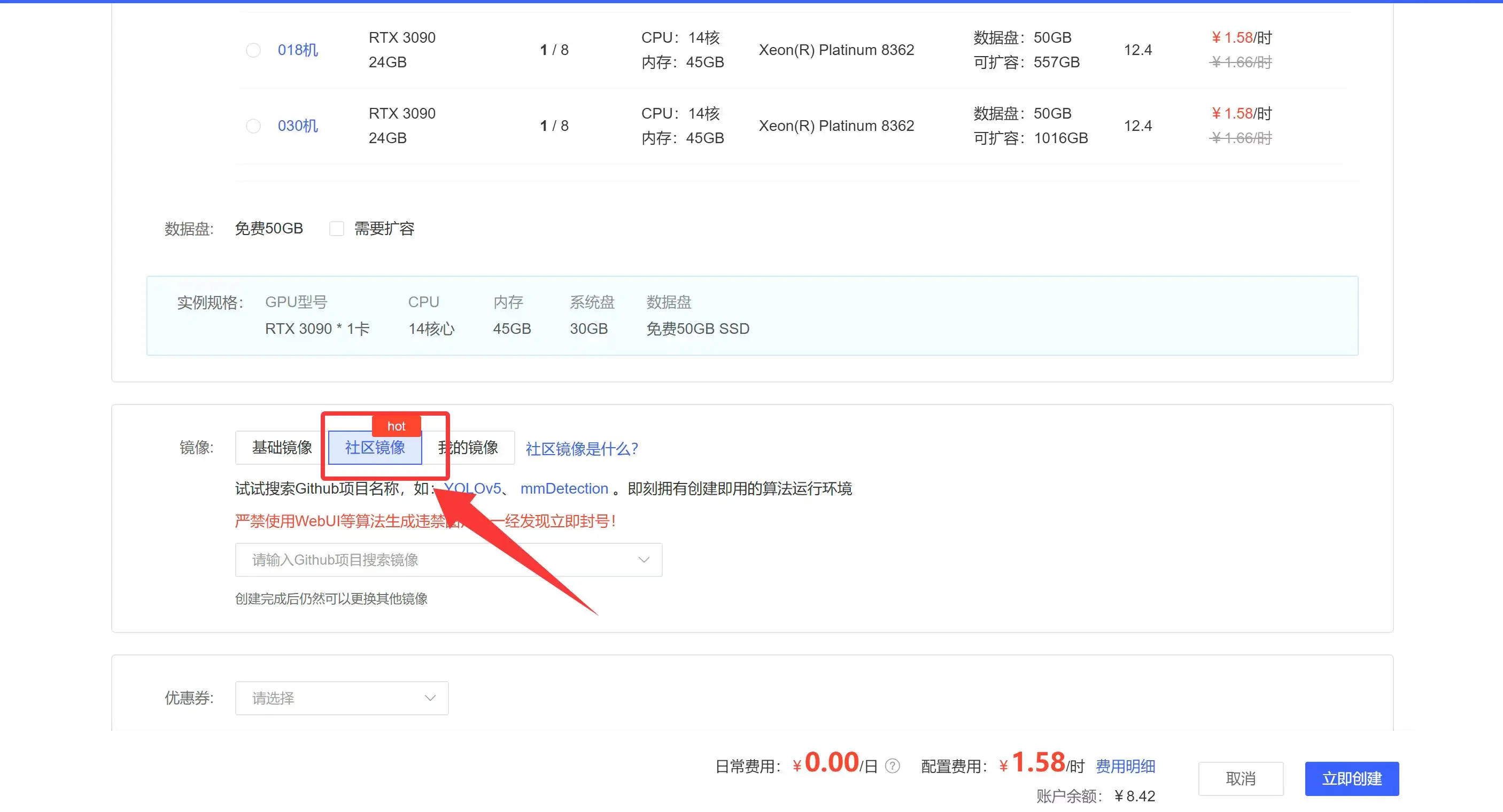
Task: Click the daily cost help question-mark icon
Action: (892, 766)
